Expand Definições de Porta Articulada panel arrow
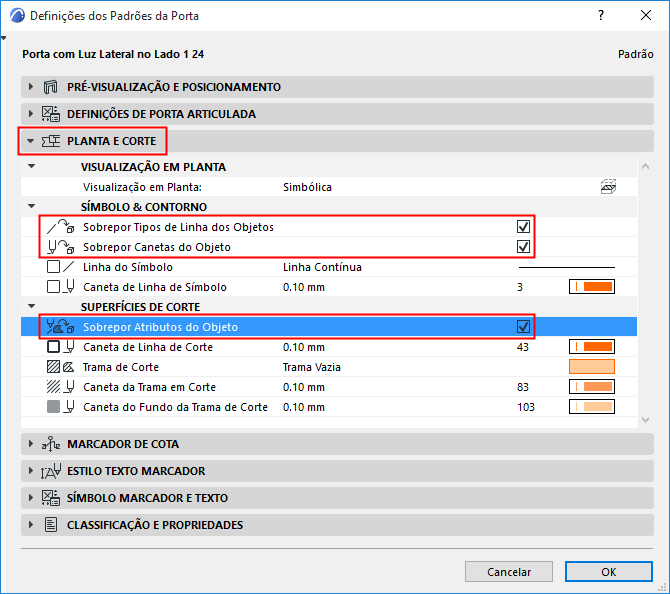 click(31, 114)
